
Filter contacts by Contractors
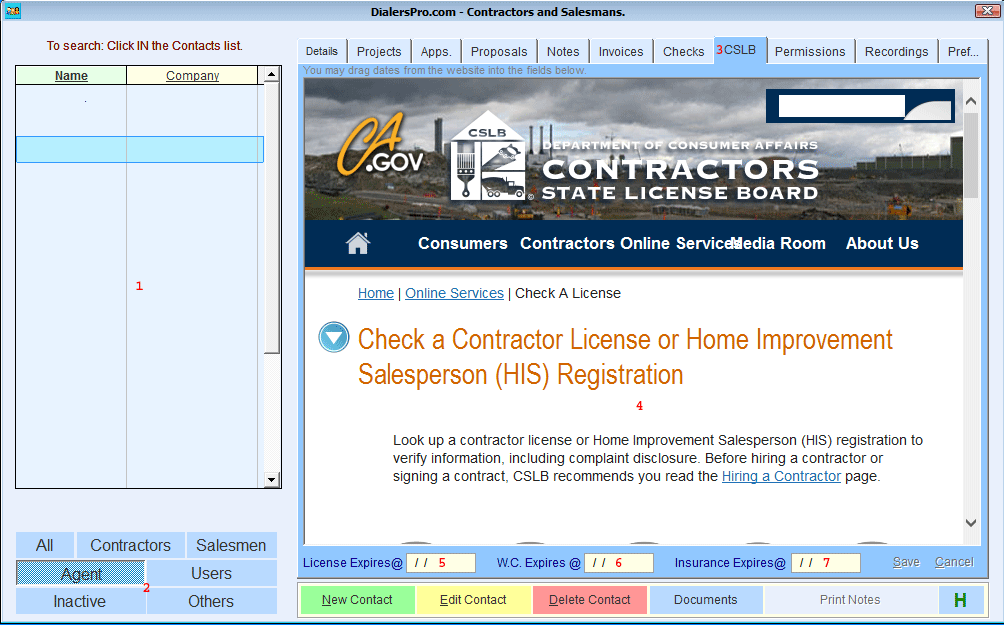(x=131, y=545)
